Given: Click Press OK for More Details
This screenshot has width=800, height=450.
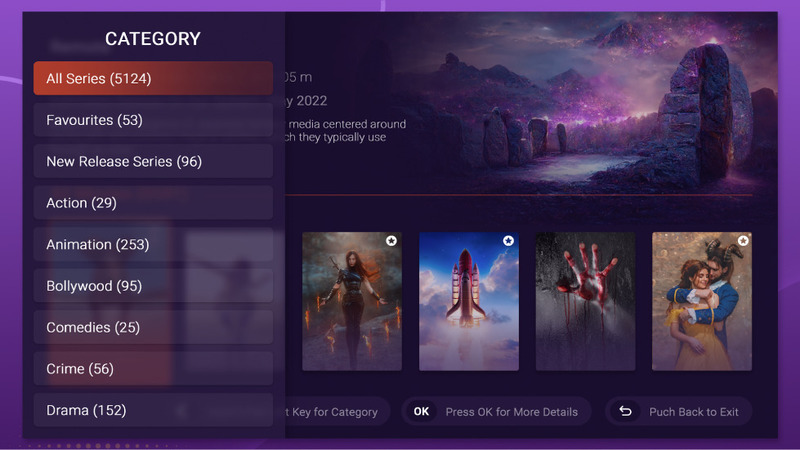Looking at the screenshot, I should click(x=512, y=412).
